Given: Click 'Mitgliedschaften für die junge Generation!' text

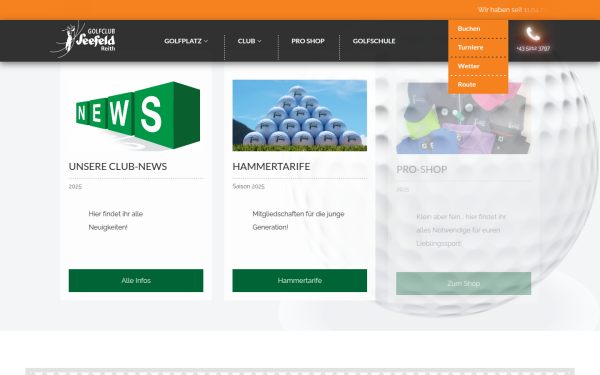Looking at the screenshot, I should (x=298, y=220).
